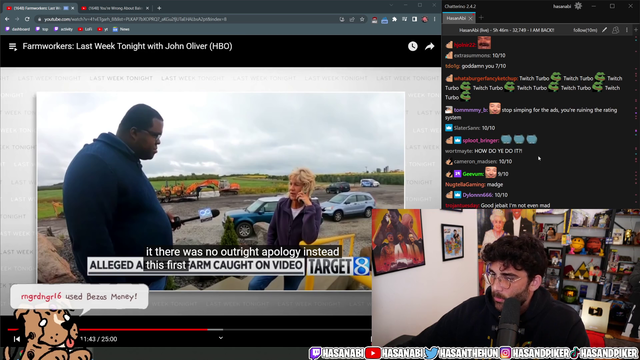Screen dimensions: 640x360
Task: Click username Geevum in chat
Action: click(x=472, y=174)
